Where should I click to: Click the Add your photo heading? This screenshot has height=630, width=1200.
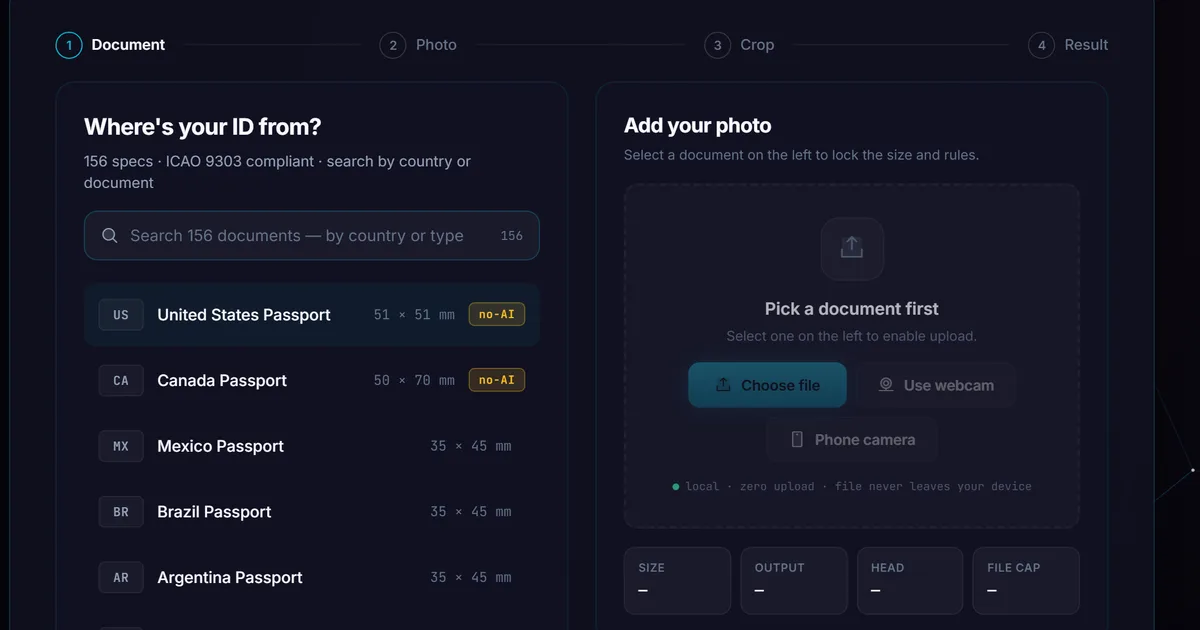pos(698,126)
